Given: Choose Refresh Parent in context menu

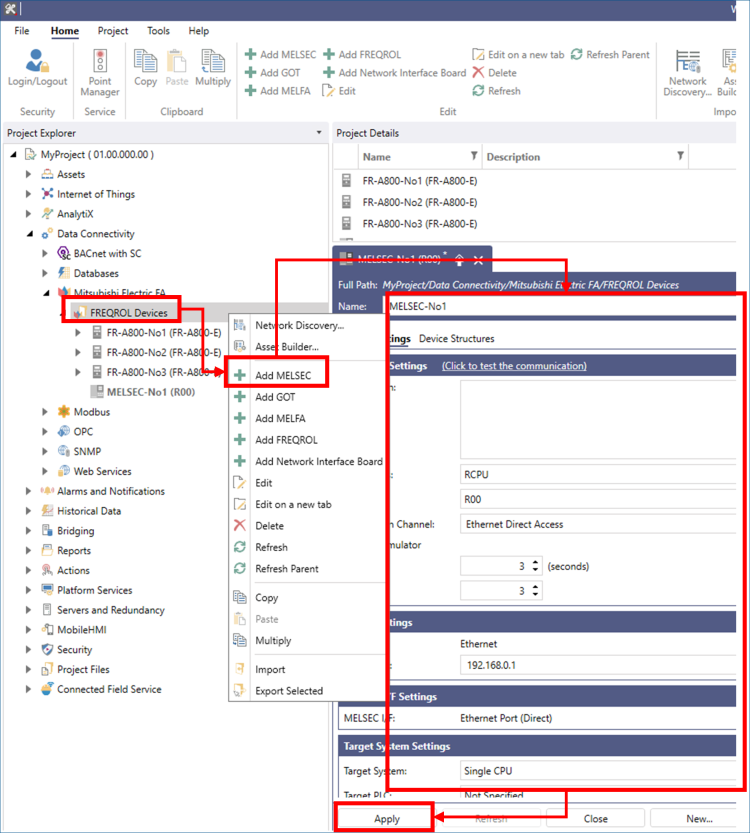Looking at the screenshot, I should (x=287, y=568).
